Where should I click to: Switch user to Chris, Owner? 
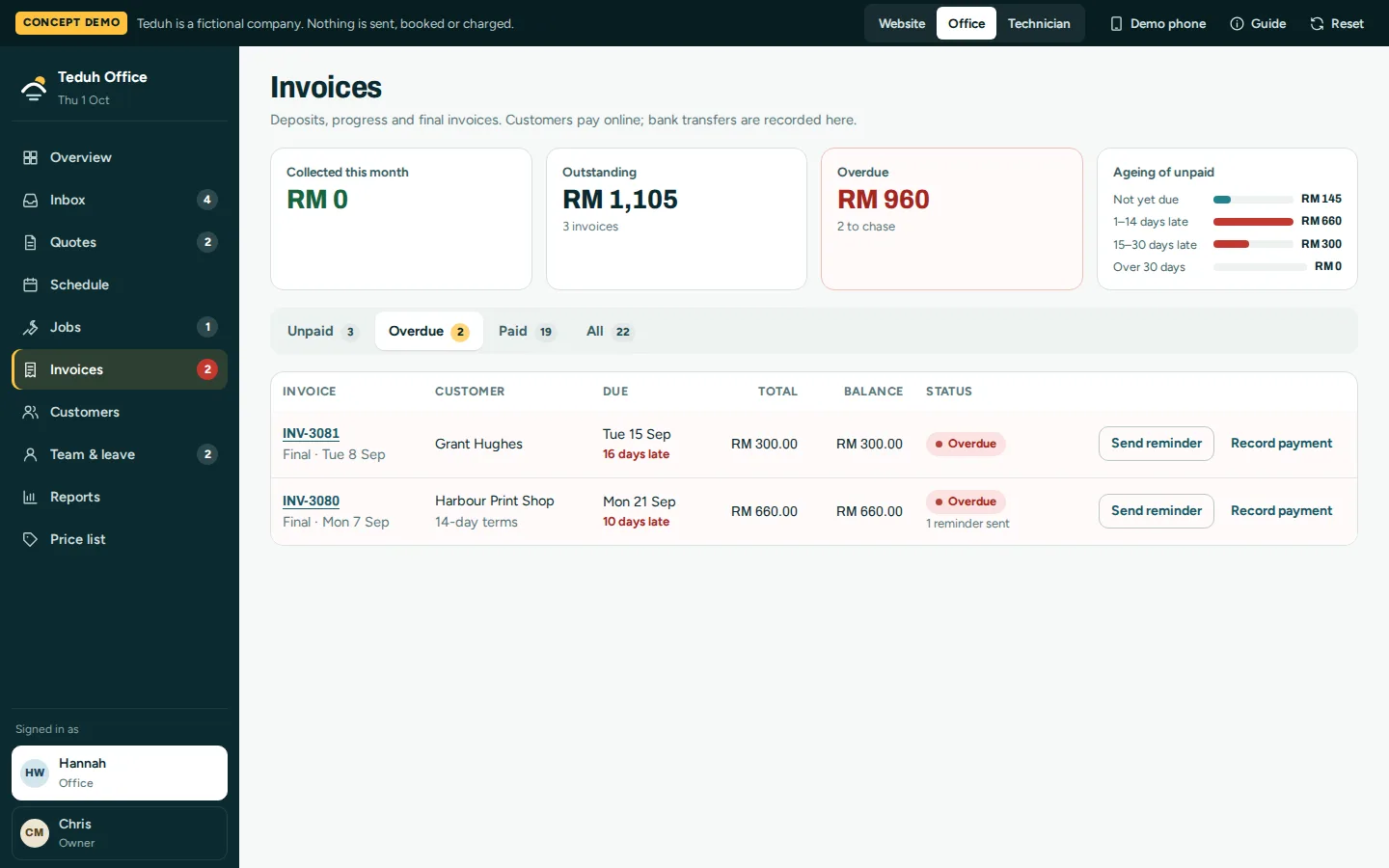120,832
